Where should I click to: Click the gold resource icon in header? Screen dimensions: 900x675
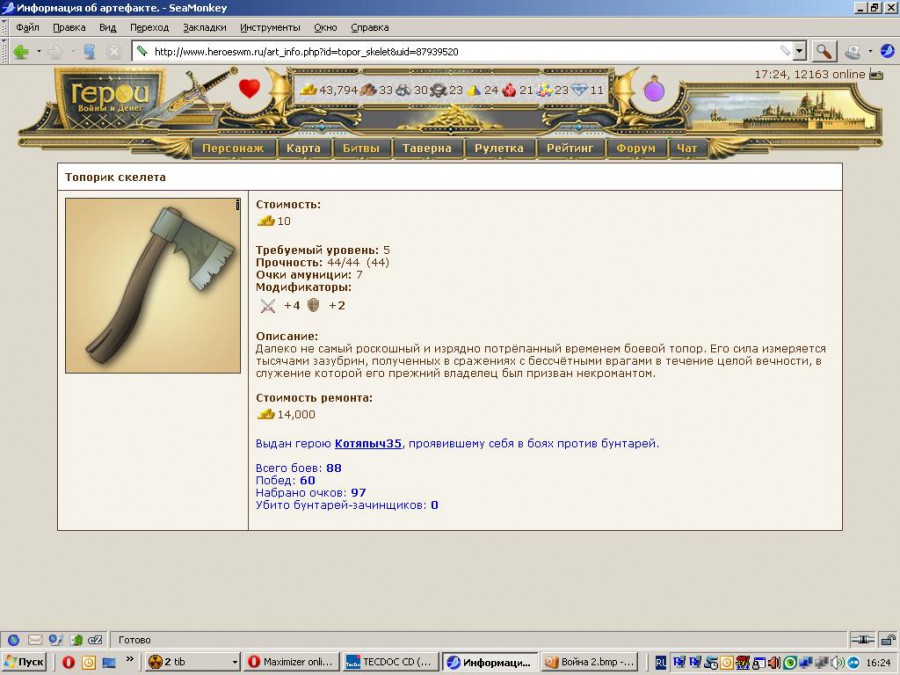309,90
